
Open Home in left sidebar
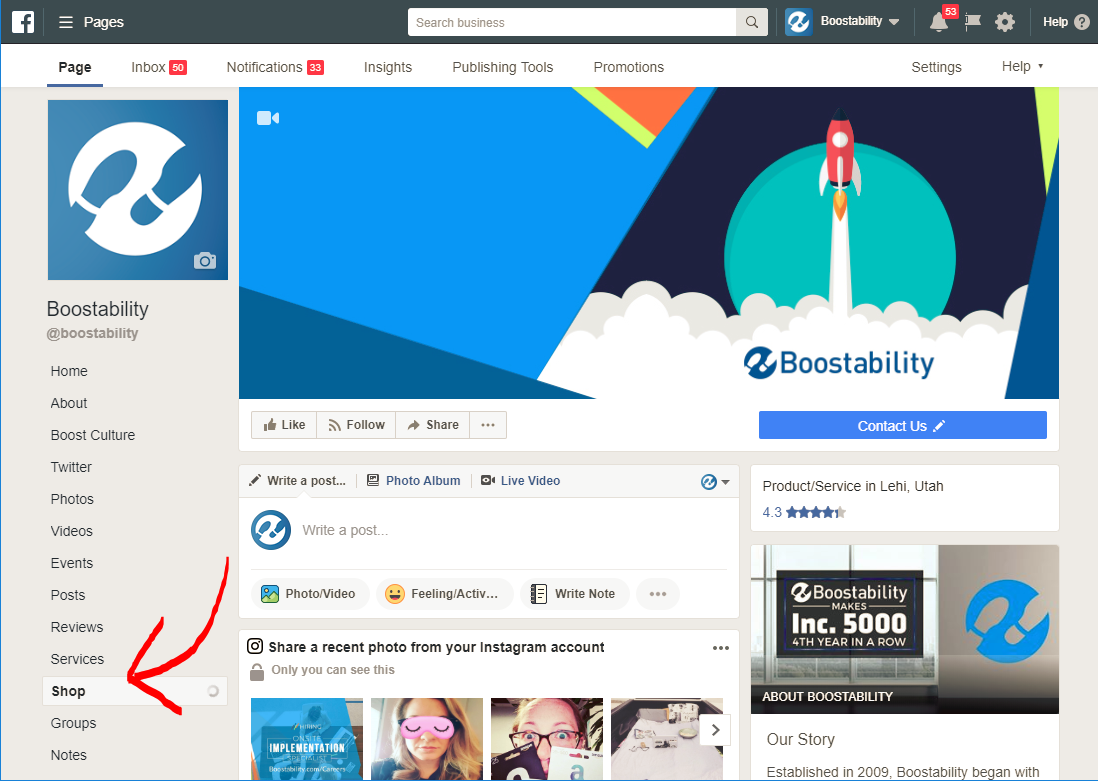(x=69, y=371)
